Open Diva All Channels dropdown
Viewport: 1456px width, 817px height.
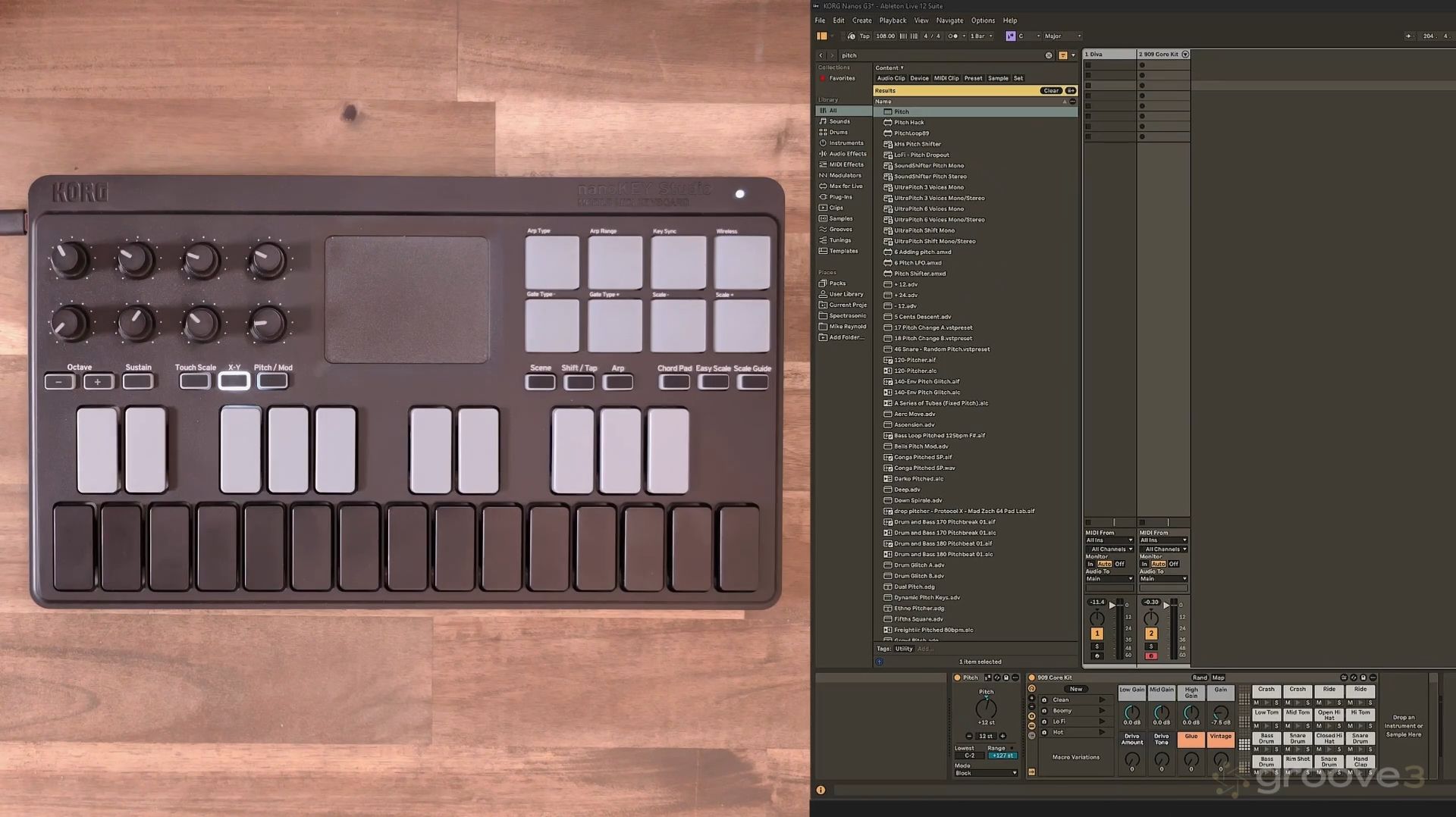click(1109, 549)
